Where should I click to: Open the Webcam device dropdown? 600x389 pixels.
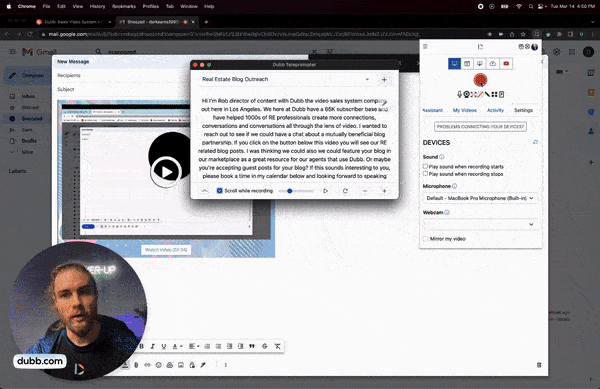click(480, 224)
